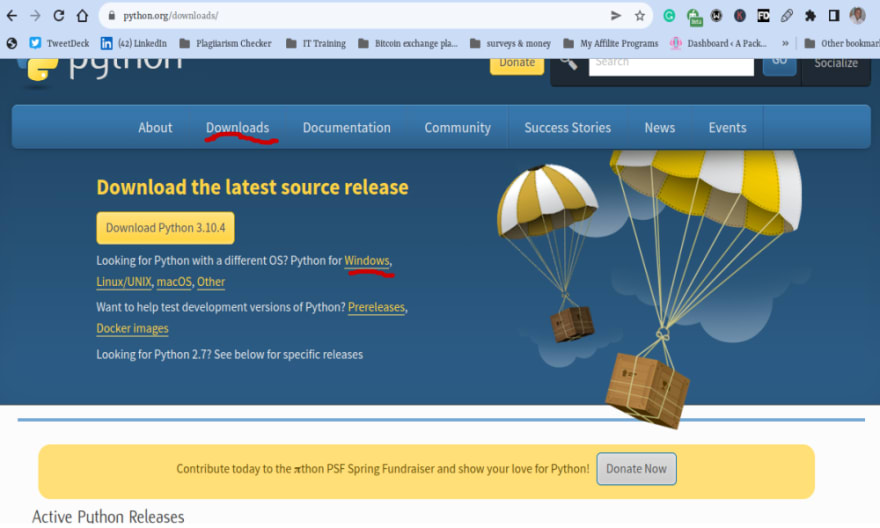The image size is (880, 528).
Task: Open the News nav item
Action: [659, 127]
